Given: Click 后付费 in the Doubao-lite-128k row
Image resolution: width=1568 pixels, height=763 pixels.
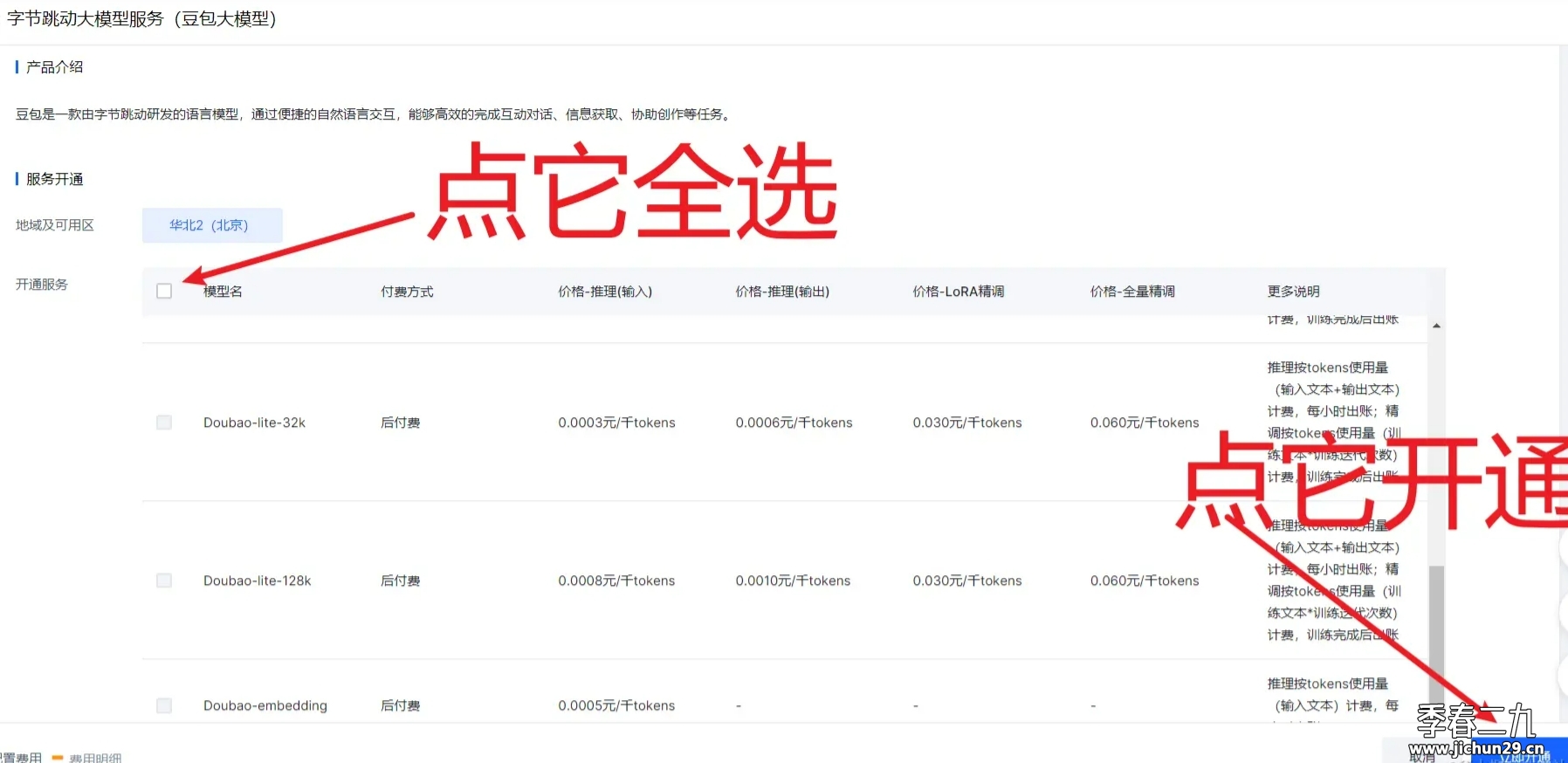Looking at the screenshot, I should tap(401, 581).
